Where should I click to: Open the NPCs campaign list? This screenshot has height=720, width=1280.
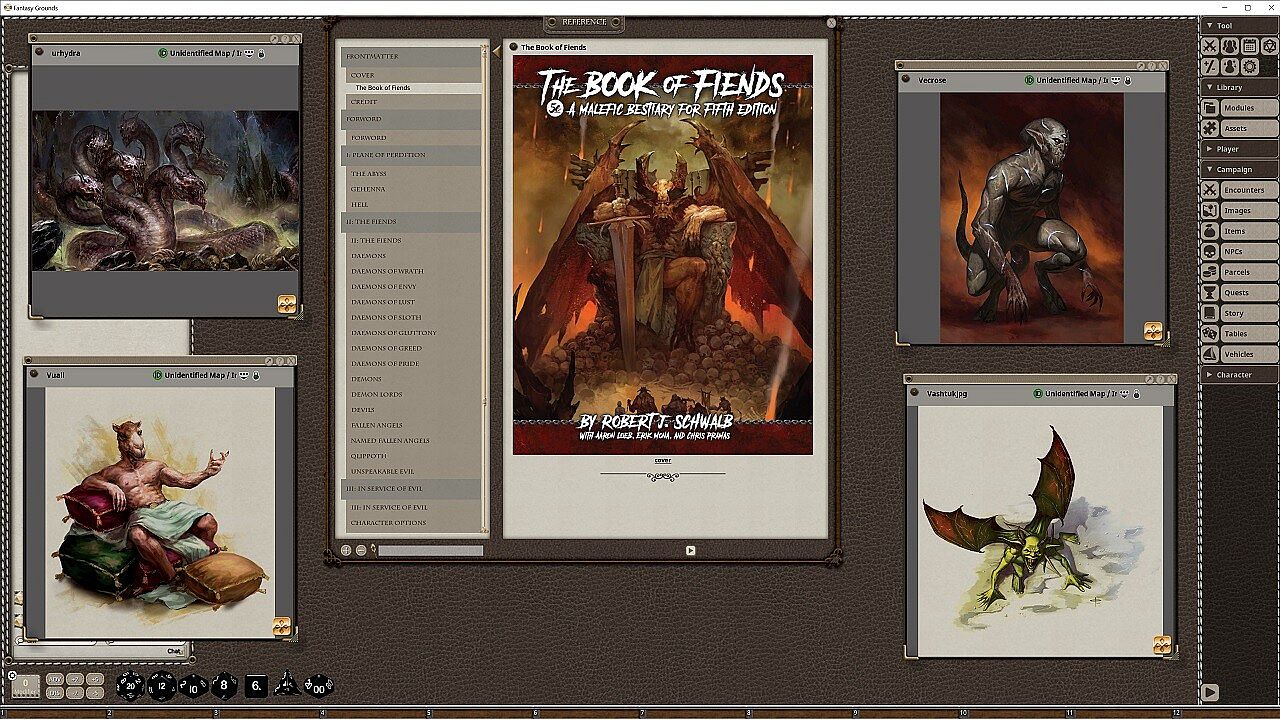point(1239,252)
